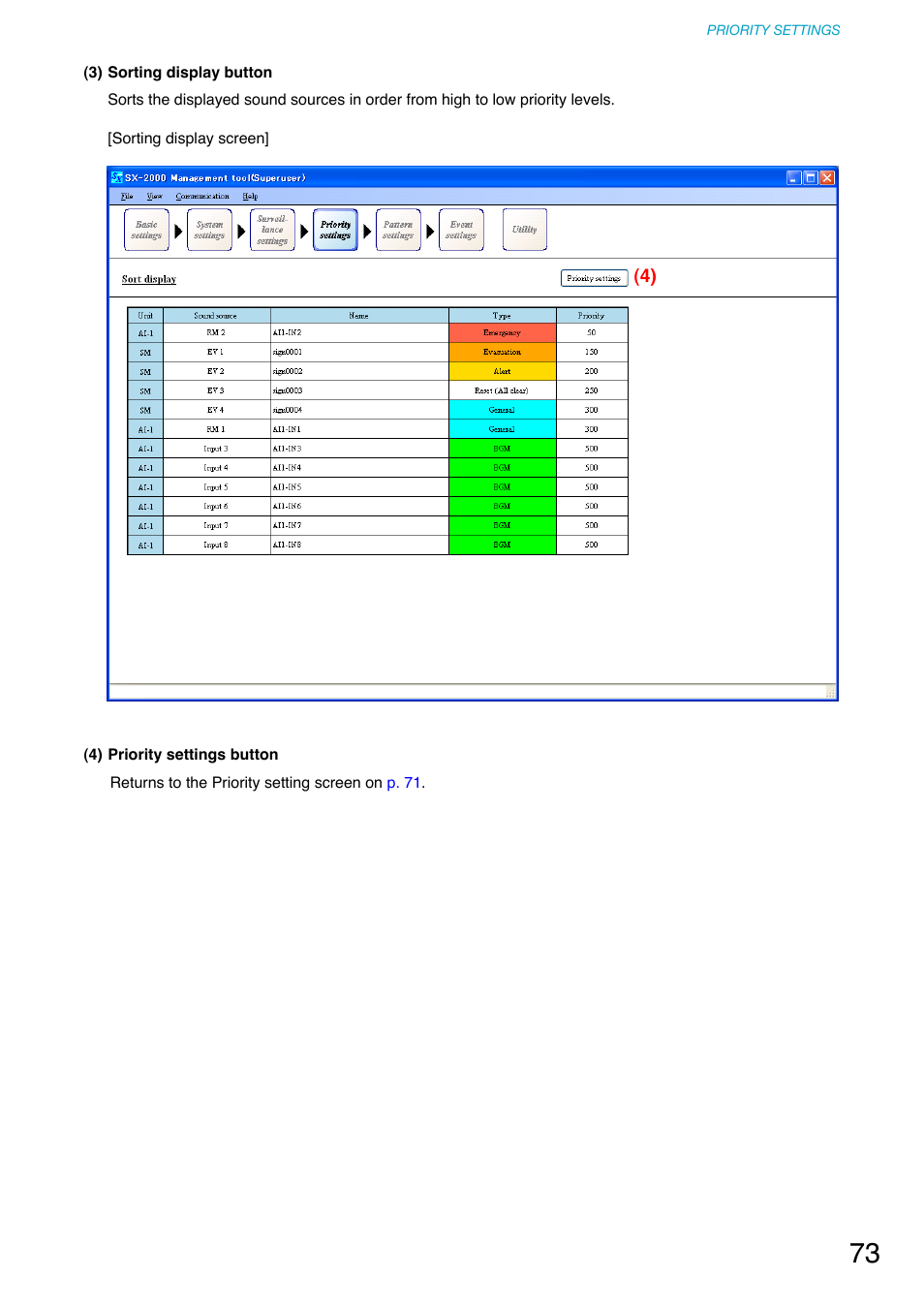
Task: Go to Basic settings step
Action: pos(146,230)
